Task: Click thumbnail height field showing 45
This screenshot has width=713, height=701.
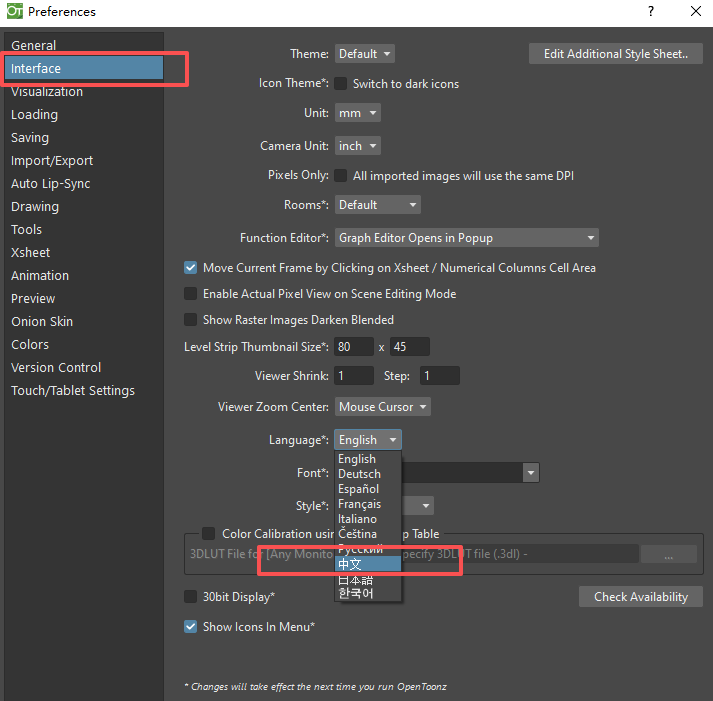Action: pyautogui.click(x=410, y=347)
